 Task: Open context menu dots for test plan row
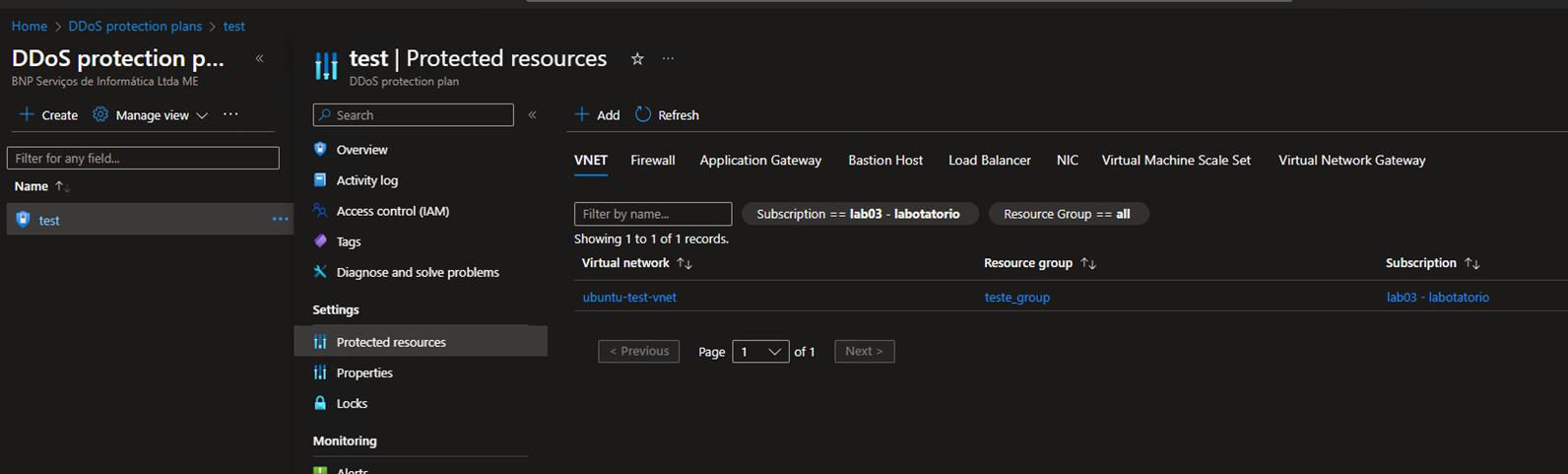click(280, 219)
